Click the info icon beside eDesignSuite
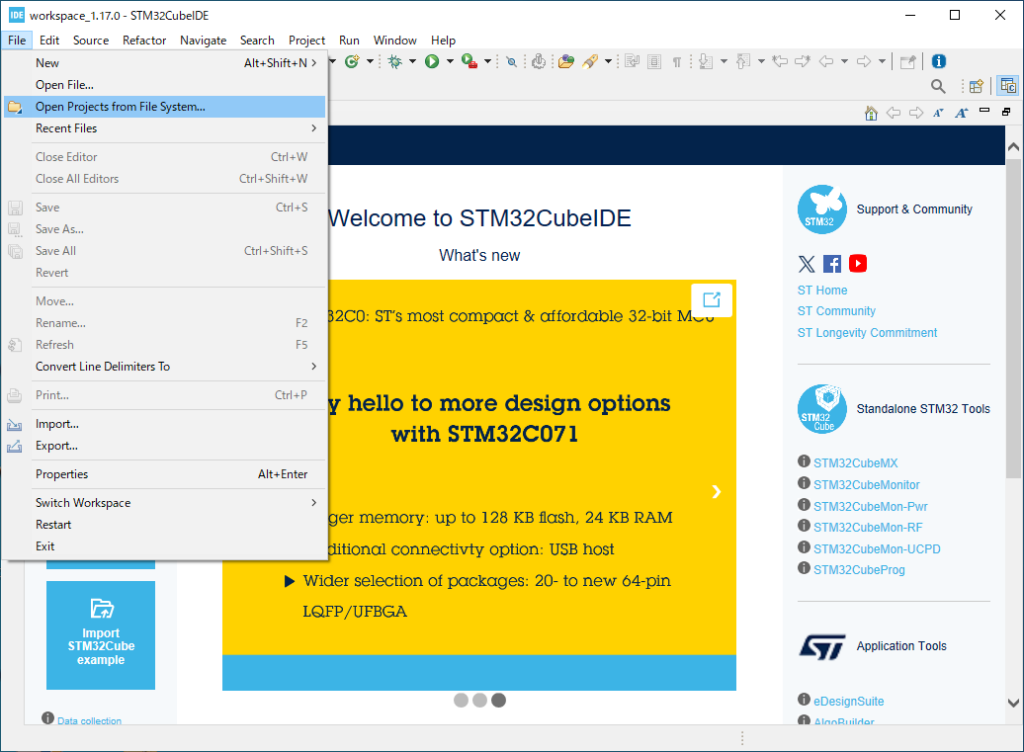This screenshot has width=1024, height=752. [804, 699]
